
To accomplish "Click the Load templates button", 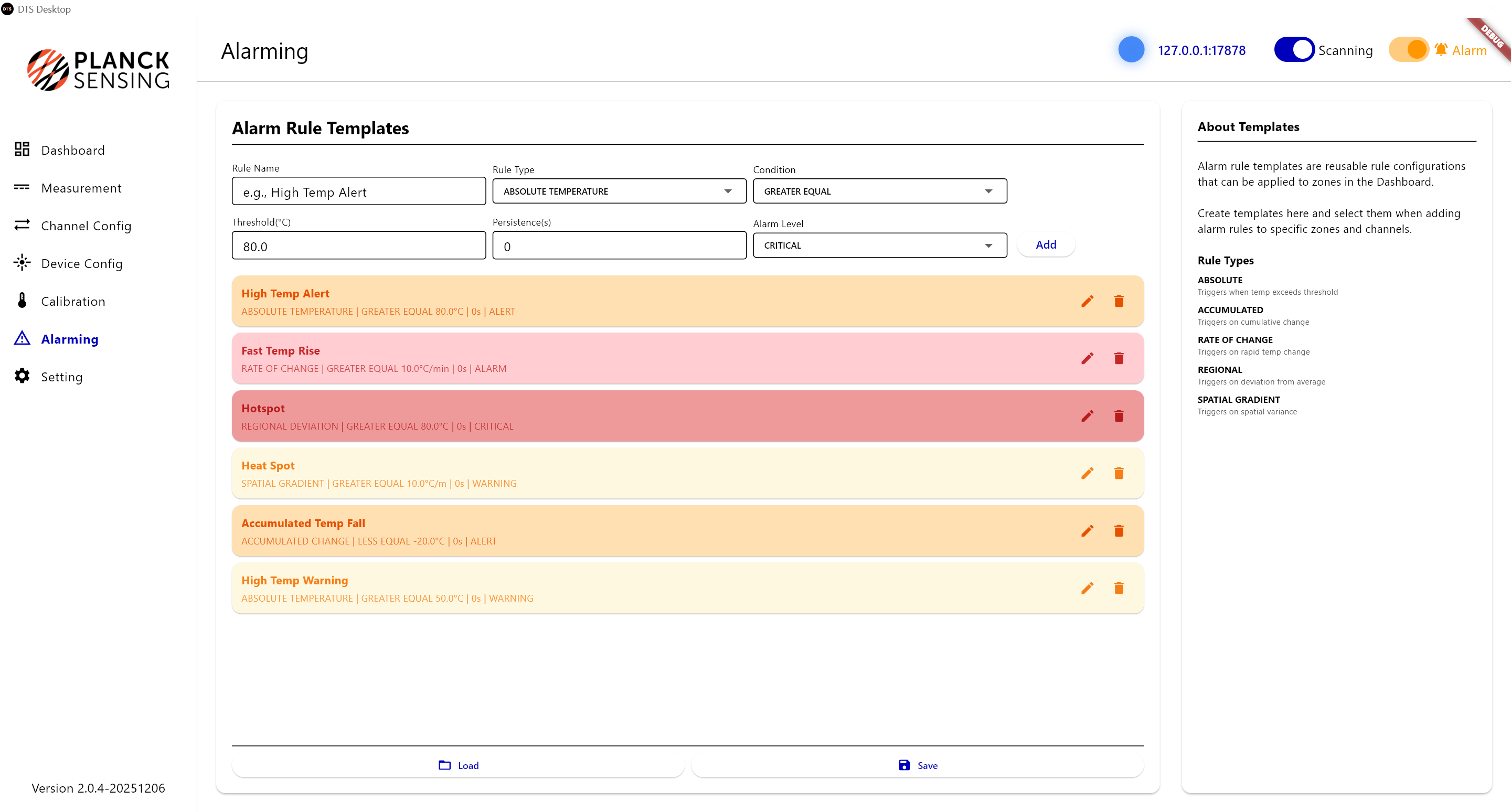I will point(458,765).
